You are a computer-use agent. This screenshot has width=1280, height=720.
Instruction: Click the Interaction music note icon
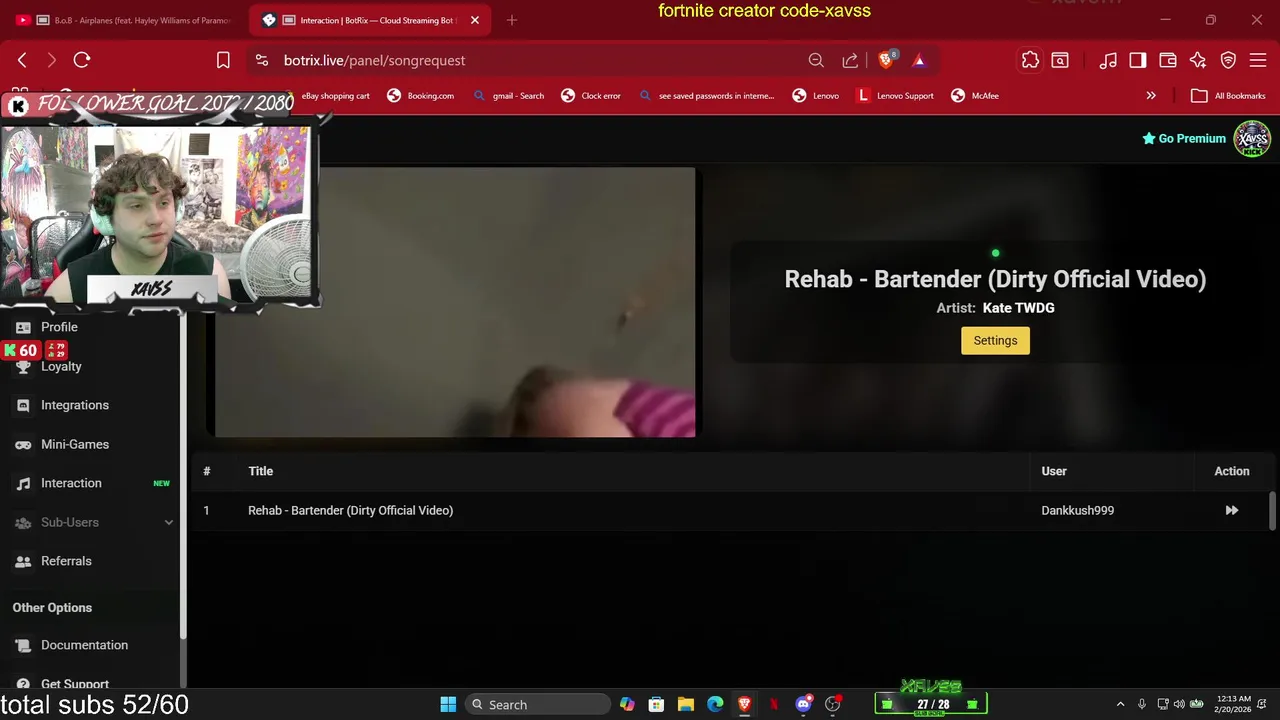pyautogui.click(x=23, y=483)
